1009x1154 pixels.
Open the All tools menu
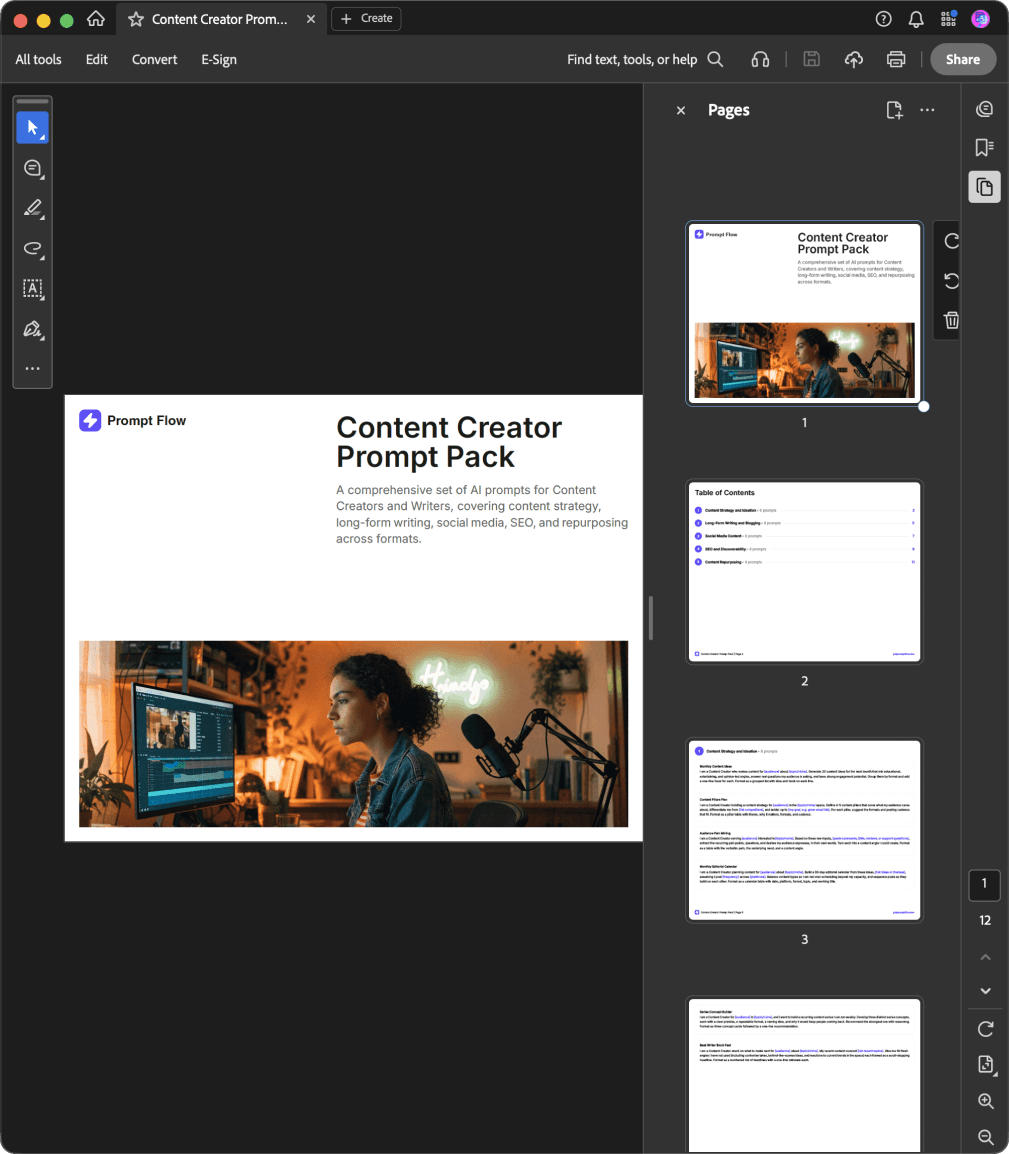click(38, 60)
